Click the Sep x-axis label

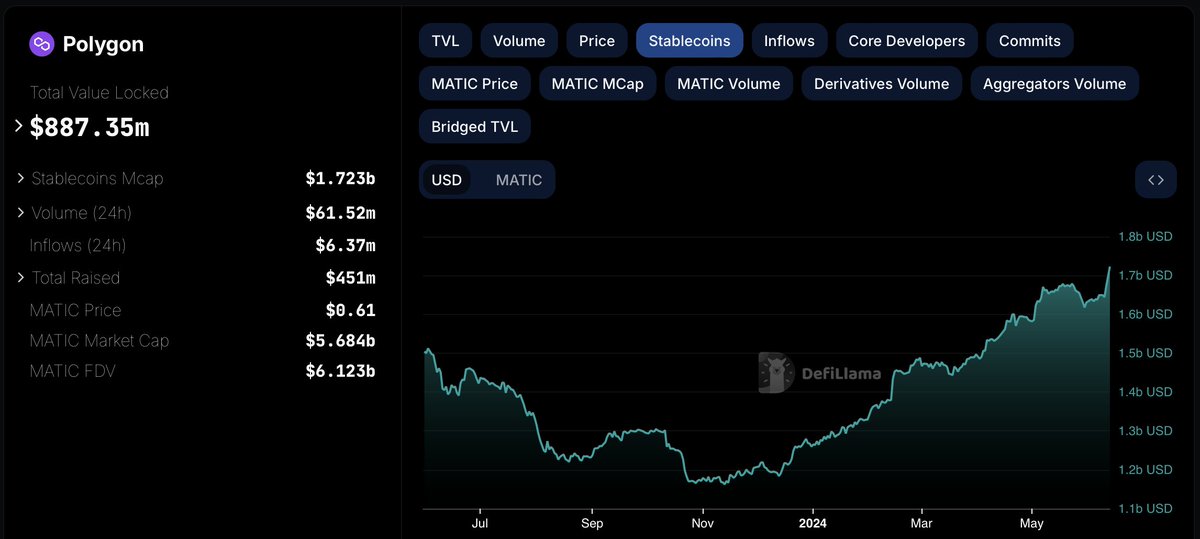pyautogui.click(x=592, y=523)
